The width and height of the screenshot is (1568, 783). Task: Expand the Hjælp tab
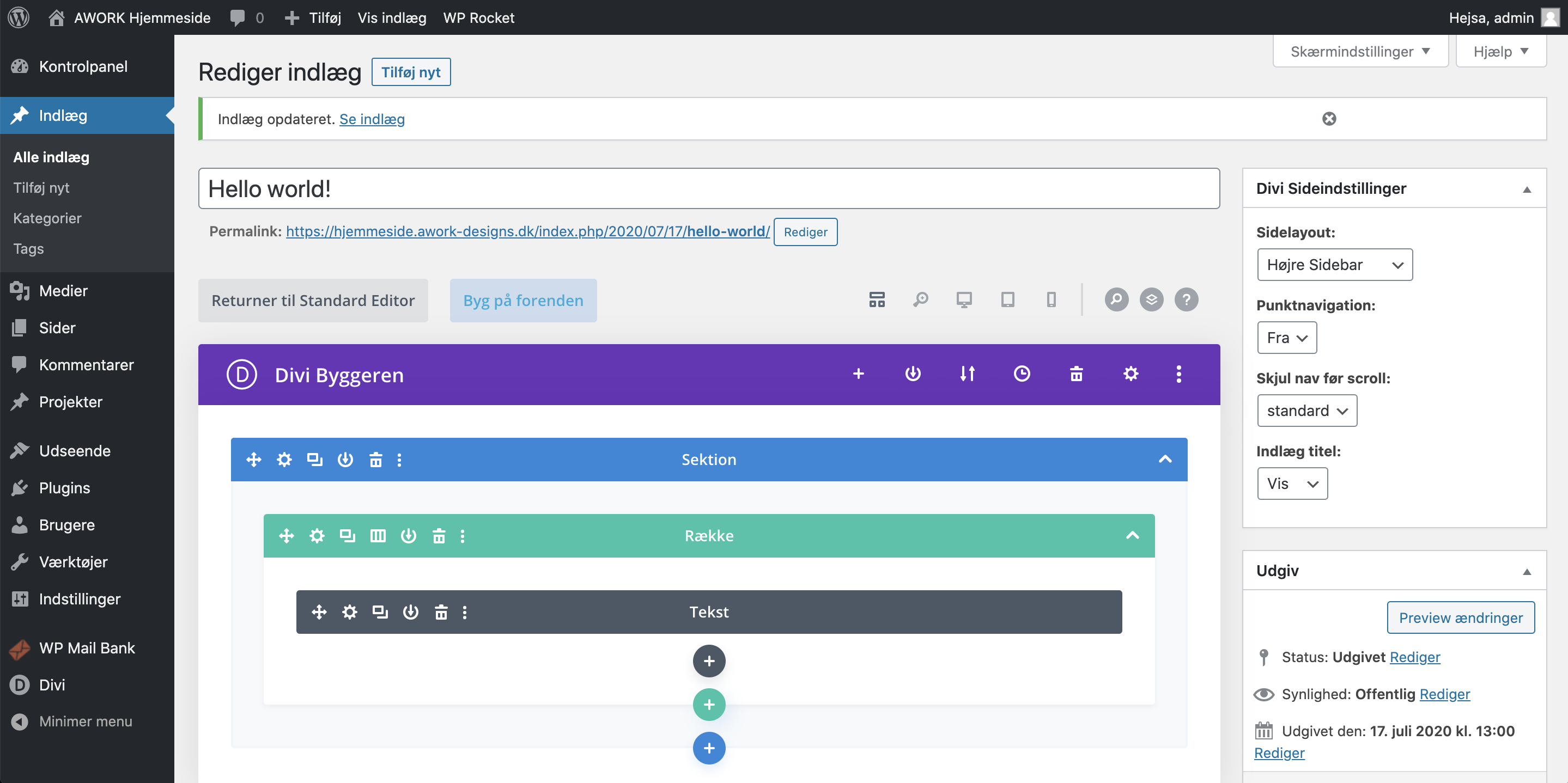coord(1501,51)
